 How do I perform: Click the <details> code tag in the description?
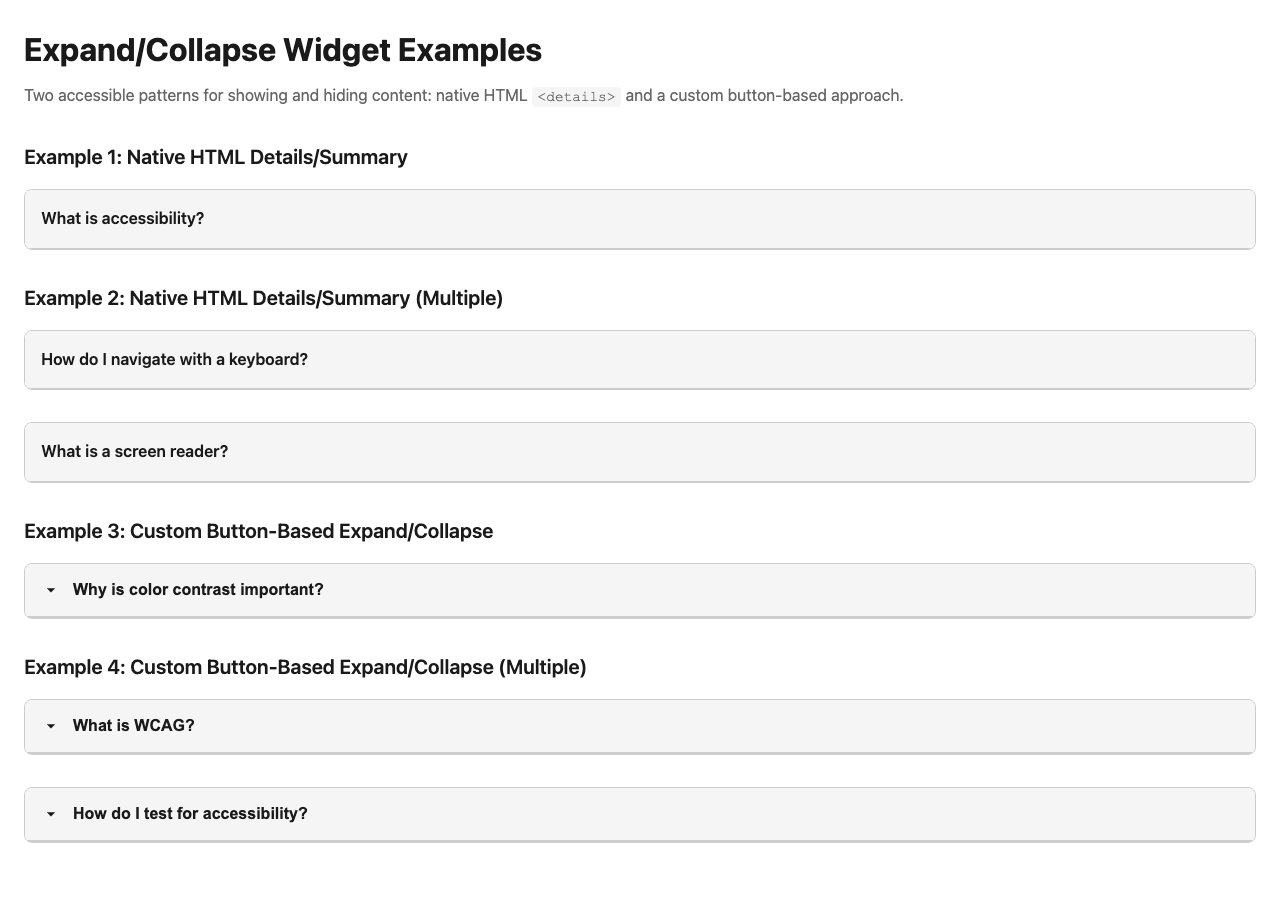pyautogui.click(x=576, y=97)
